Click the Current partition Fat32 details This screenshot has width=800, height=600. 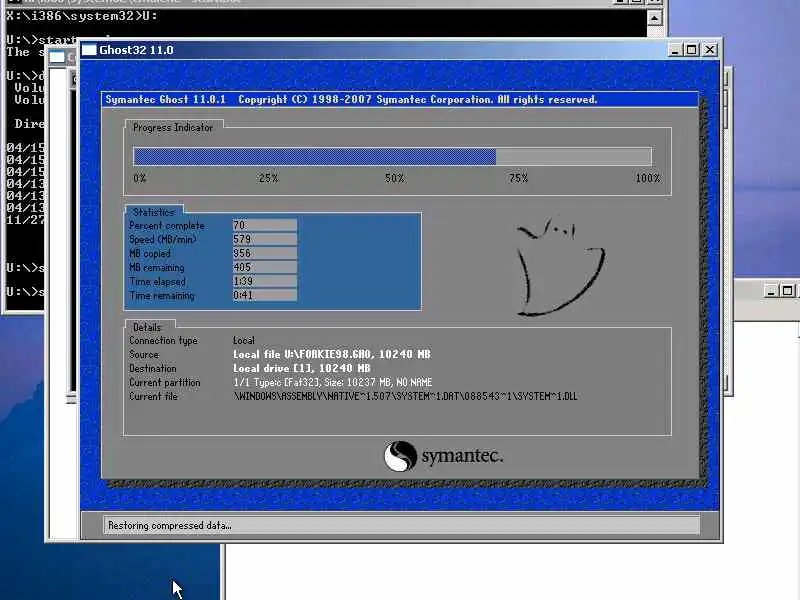pos(333,382)
